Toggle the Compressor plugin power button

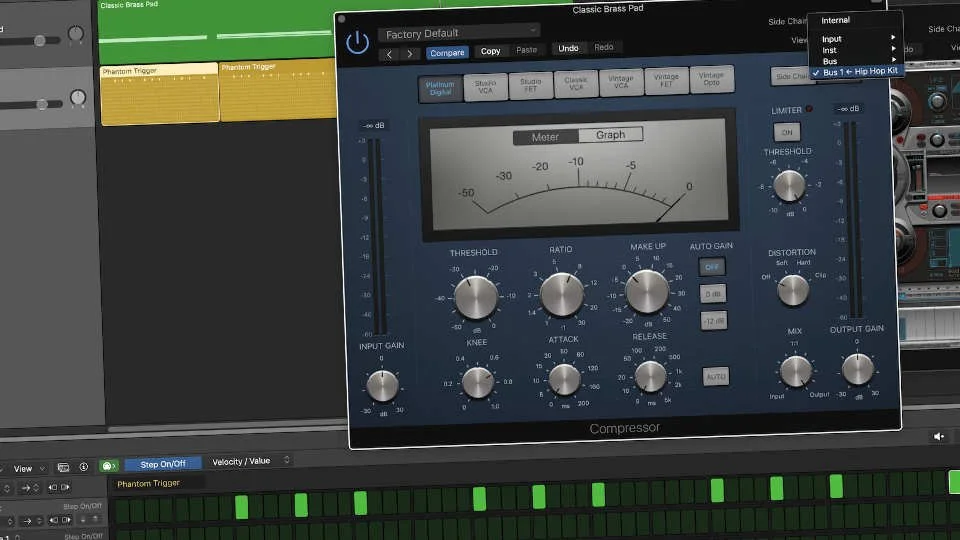[x=358, y=43]
